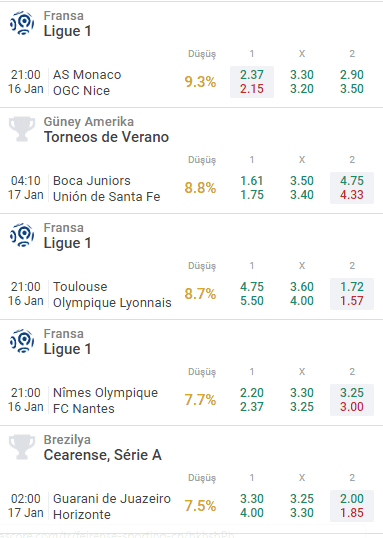
Task: Open Nîmes Olympique vs FC Nantes match
Action: click(105, 401)
